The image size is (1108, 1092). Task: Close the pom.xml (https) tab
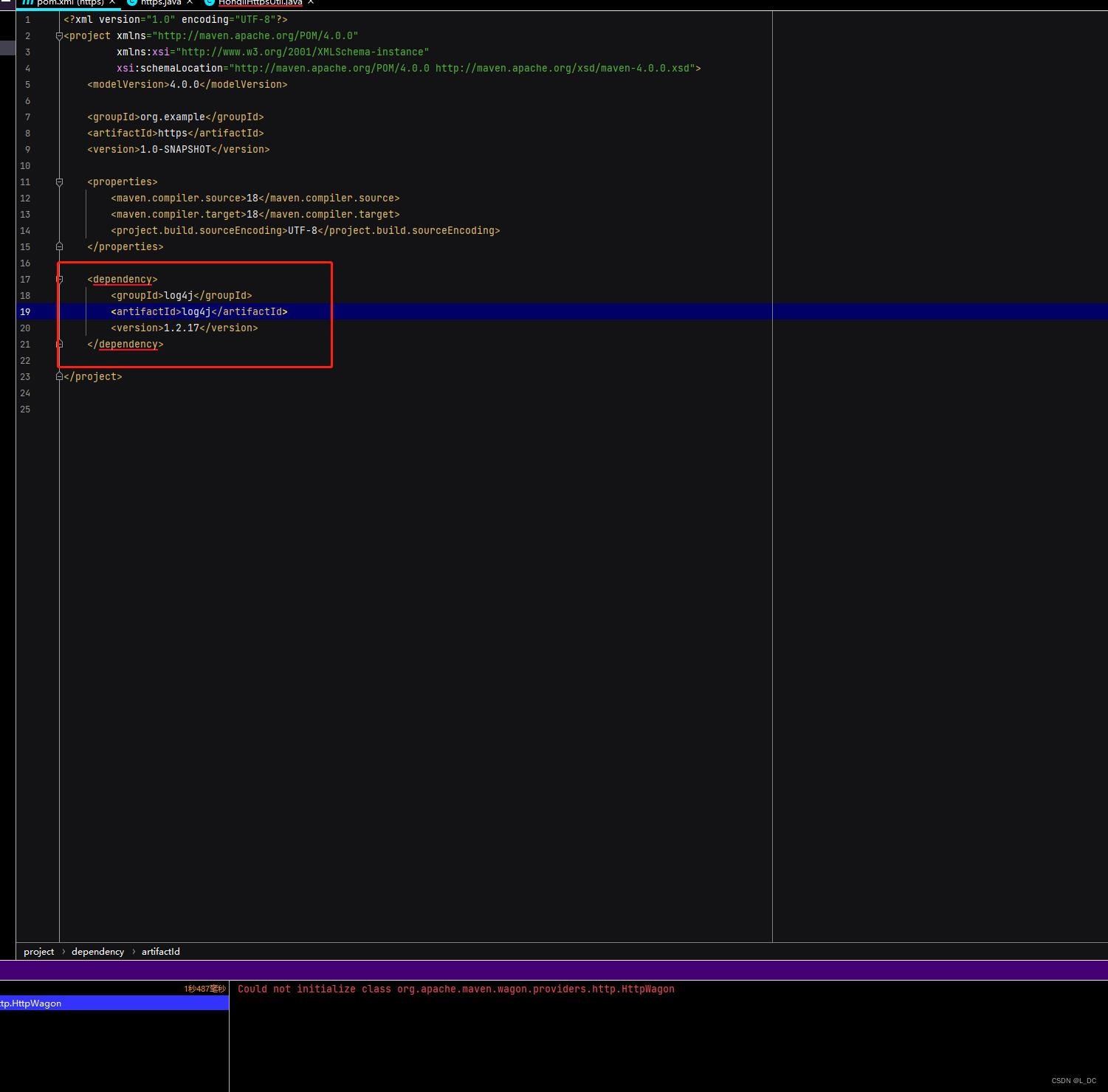pos(112,3)
